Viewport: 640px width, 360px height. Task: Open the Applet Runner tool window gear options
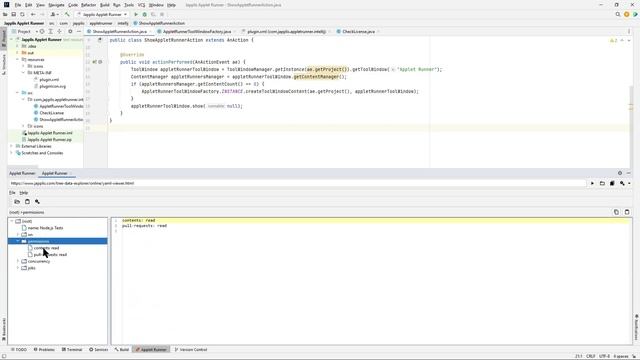[620, 173]
